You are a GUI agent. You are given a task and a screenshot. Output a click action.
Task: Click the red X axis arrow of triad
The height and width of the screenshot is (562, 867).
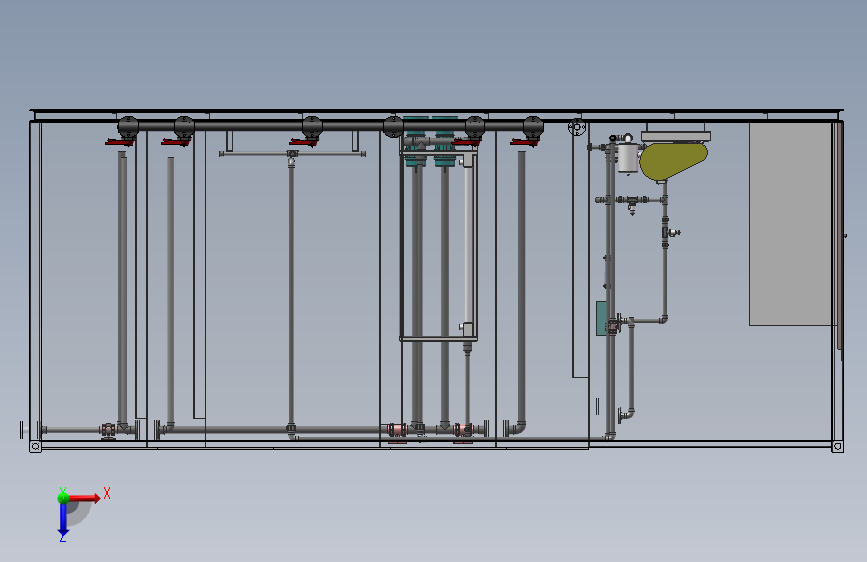click(84, 498)
